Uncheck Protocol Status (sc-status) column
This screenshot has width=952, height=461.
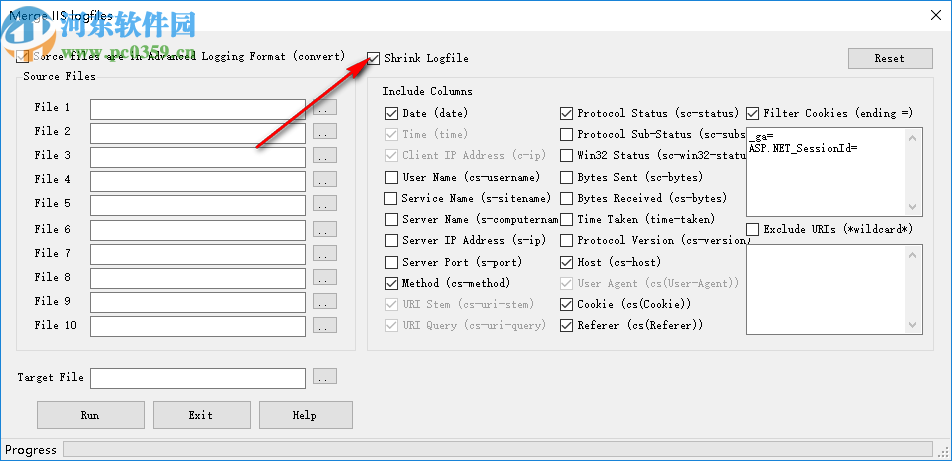pos(566,113)
